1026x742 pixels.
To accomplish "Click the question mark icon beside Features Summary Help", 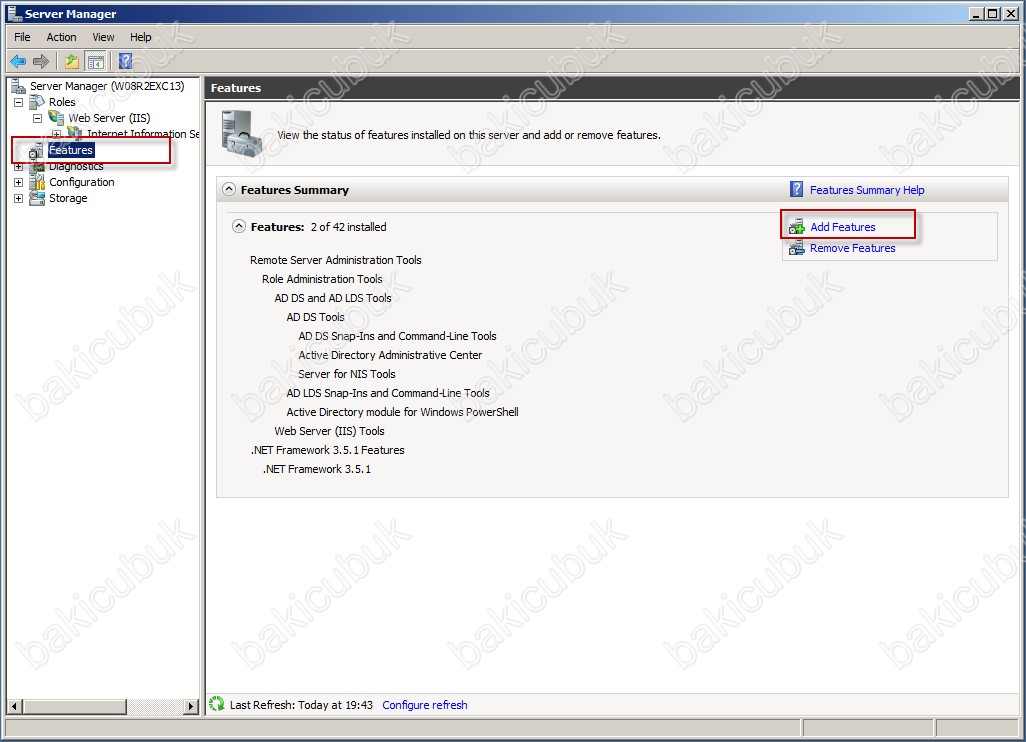I will 796,190.
